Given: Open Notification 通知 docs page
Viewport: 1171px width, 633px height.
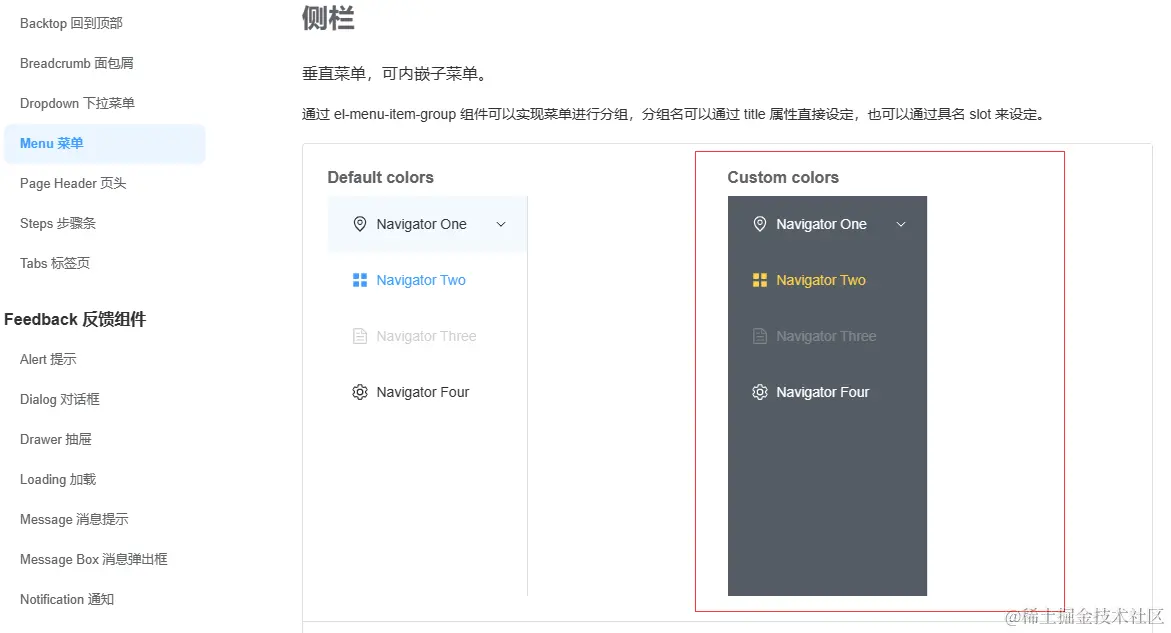Looking at the screenshot, I should point(66,599).
